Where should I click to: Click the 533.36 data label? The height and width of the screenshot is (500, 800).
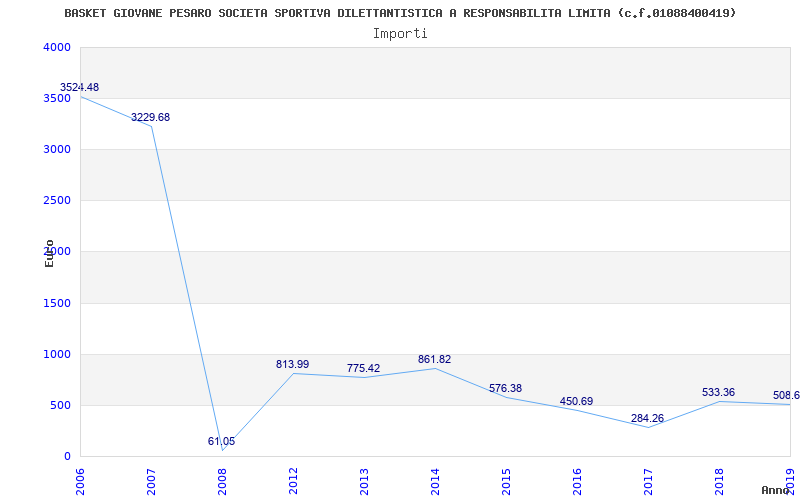(718, 392)
